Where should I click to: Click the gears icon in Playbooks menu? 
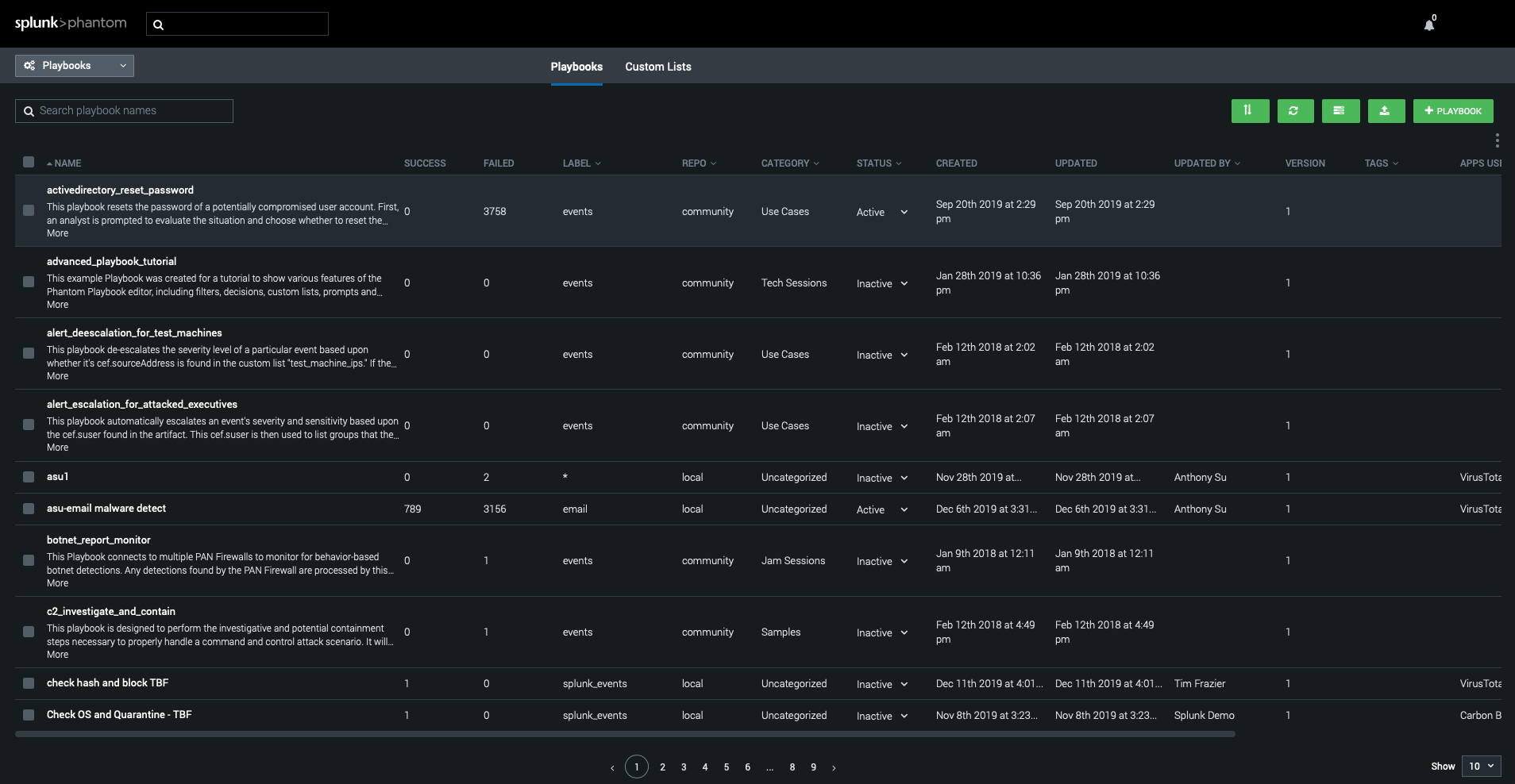point(29,66)
